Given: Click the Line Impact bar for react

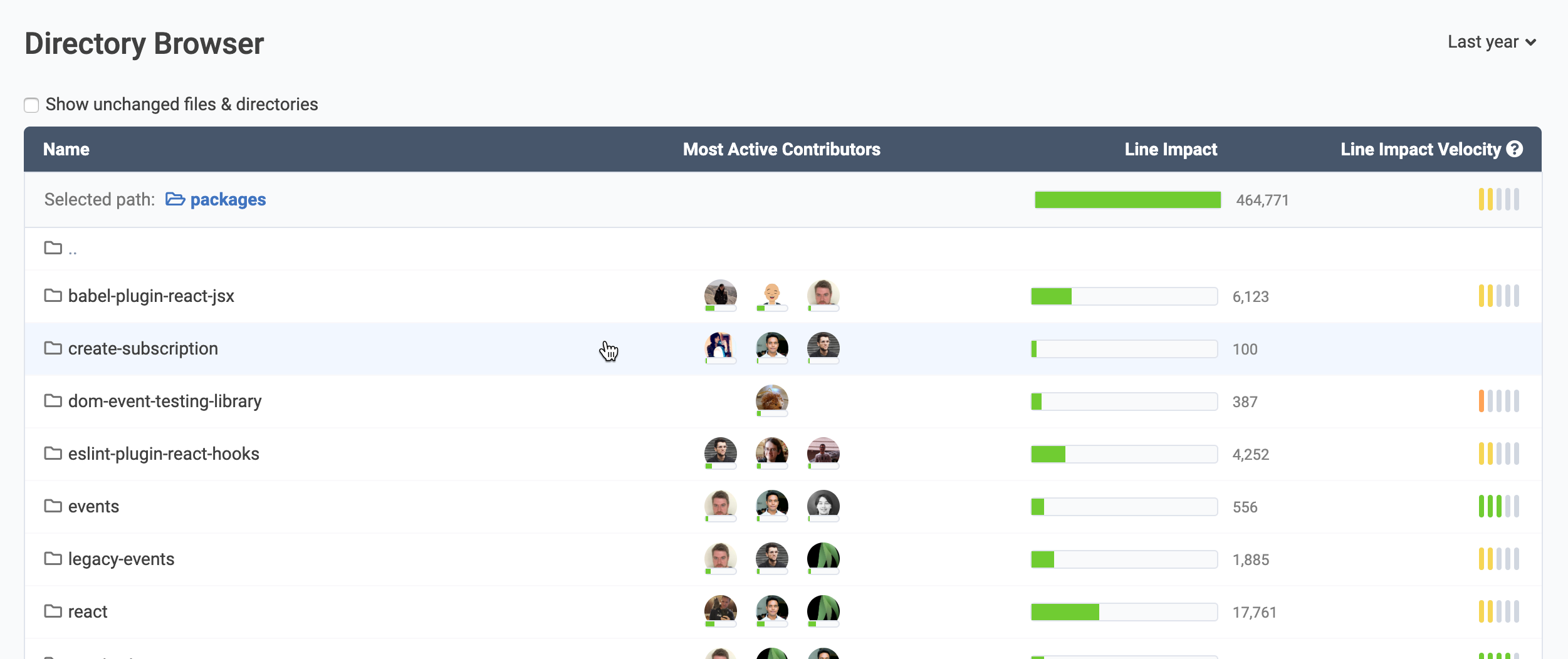Looking at the screenshot, I should (x=1124, y=612).
